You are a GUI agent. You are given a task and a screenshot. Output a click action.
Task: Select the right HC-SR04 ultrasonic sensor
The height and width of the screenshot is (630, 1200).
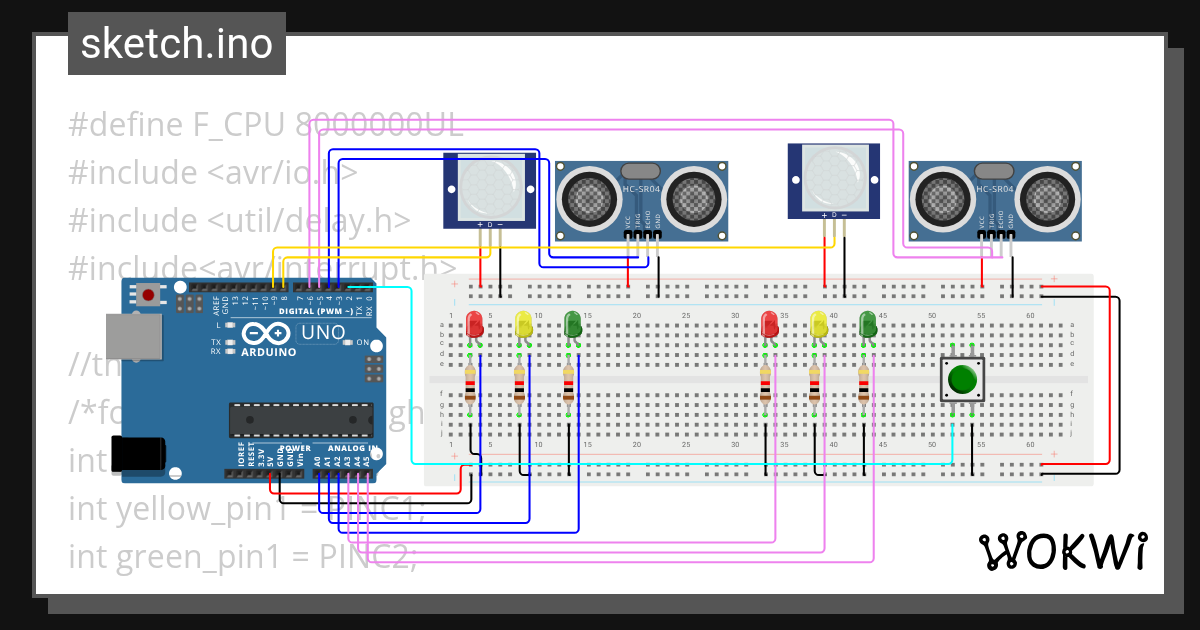[x=995, y=200]
